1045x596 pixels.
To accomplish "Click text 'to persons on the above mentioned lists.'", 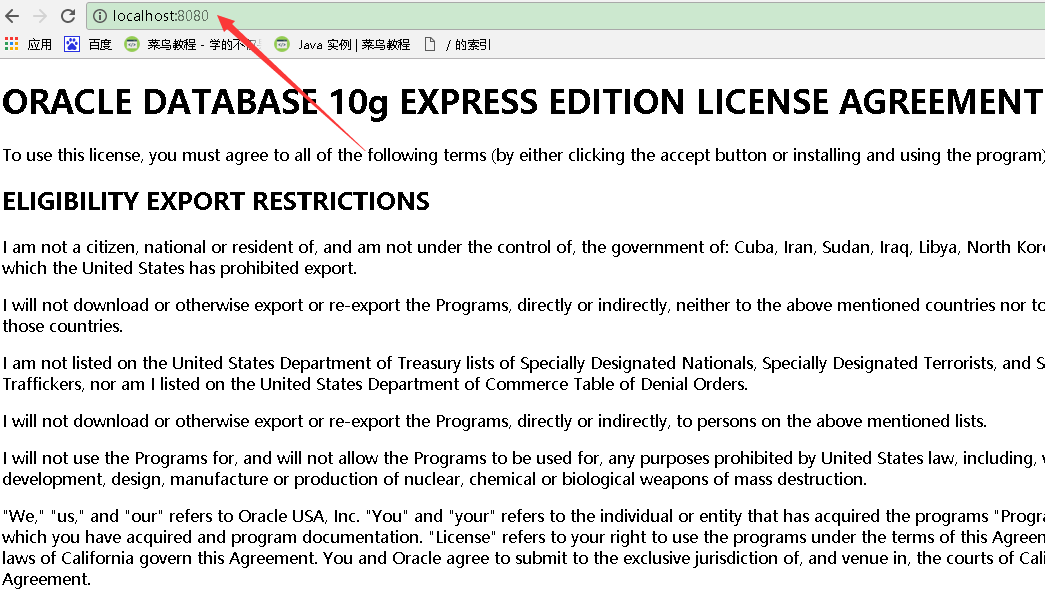I will (x=831, y=421).
